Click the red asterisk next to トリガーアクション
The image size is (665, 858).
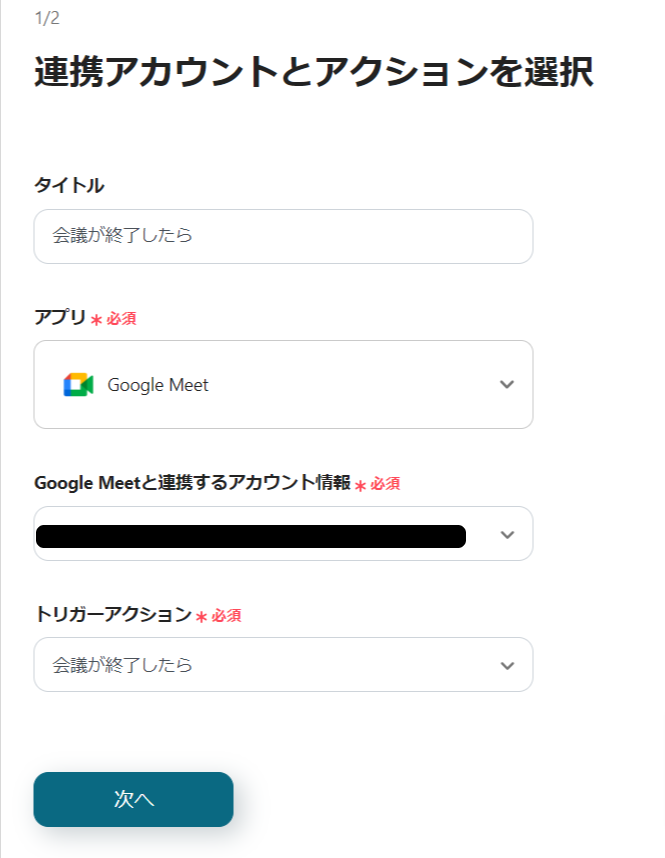[201, 617]
